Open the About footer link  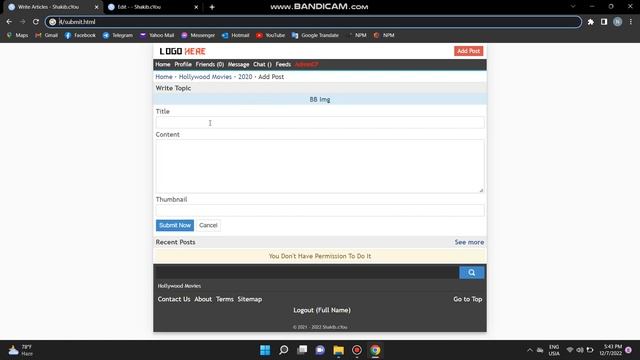tap(203, 299)
